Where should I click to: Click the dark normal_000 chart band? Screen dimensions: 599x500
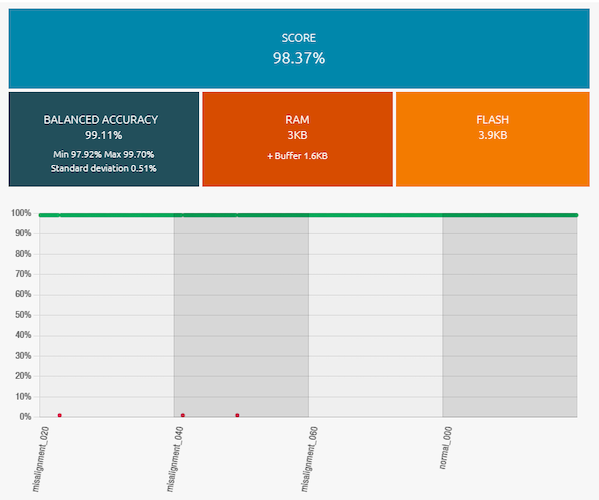[510, 316]
